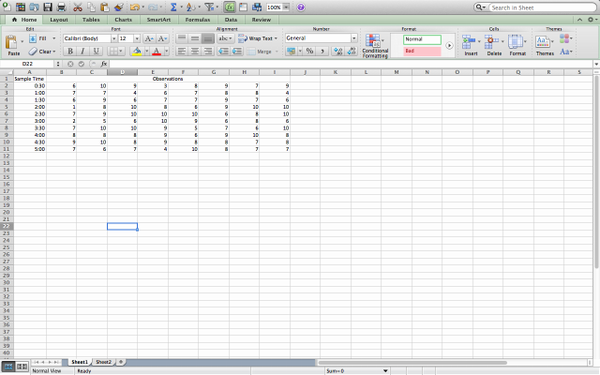Open theme colors swatch menu
This screenshot has height=375, width=600.
coord(566,39)
